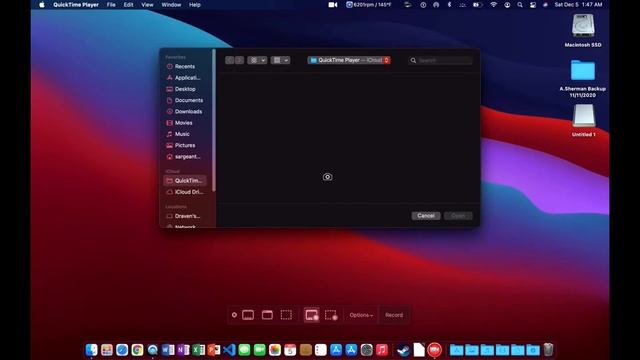This screenshot has height=360, width=640.
Task: Open the Edit menu
Action: [x=128, y=5]
